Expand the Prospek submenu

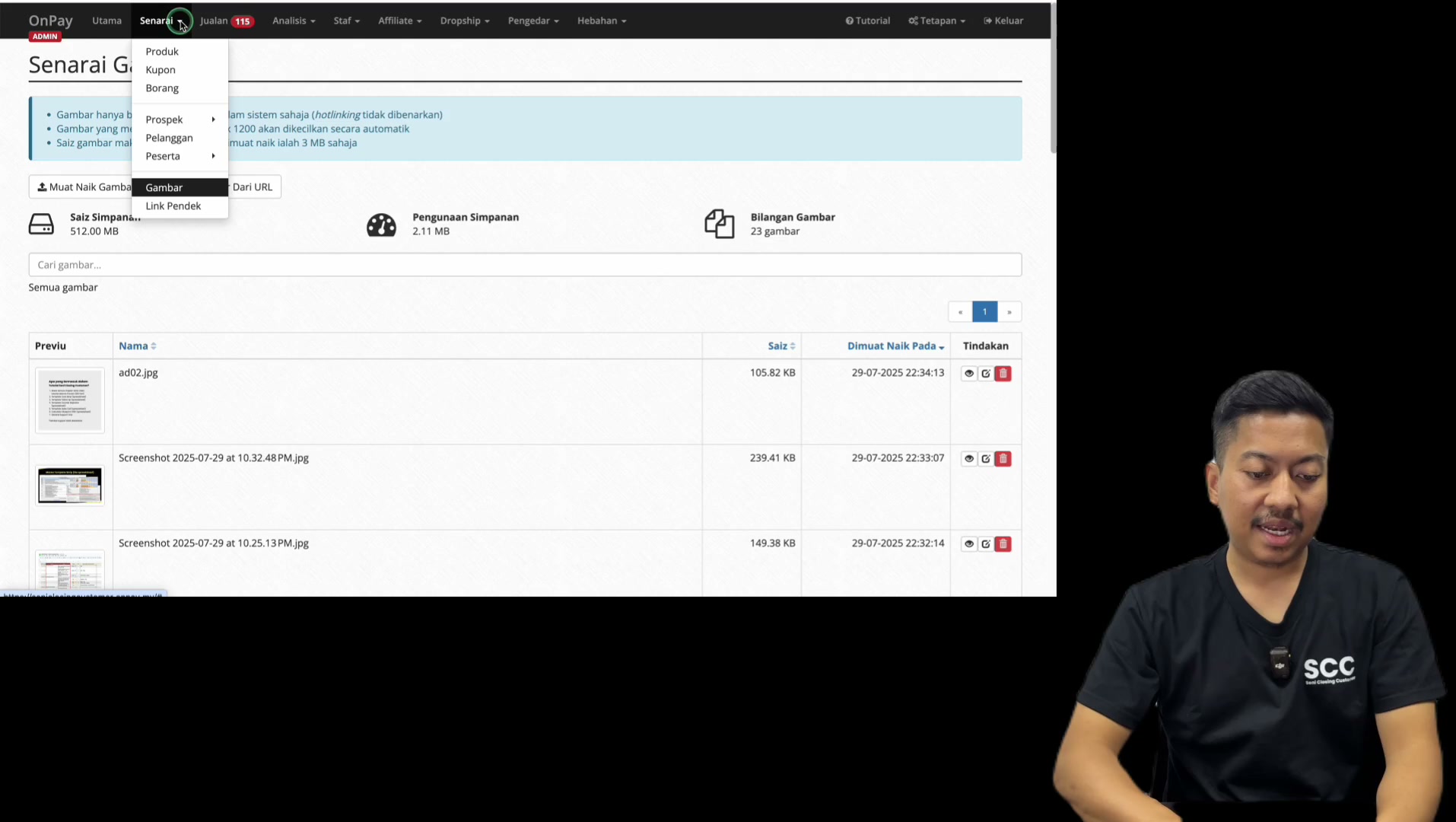pos(180,119)
